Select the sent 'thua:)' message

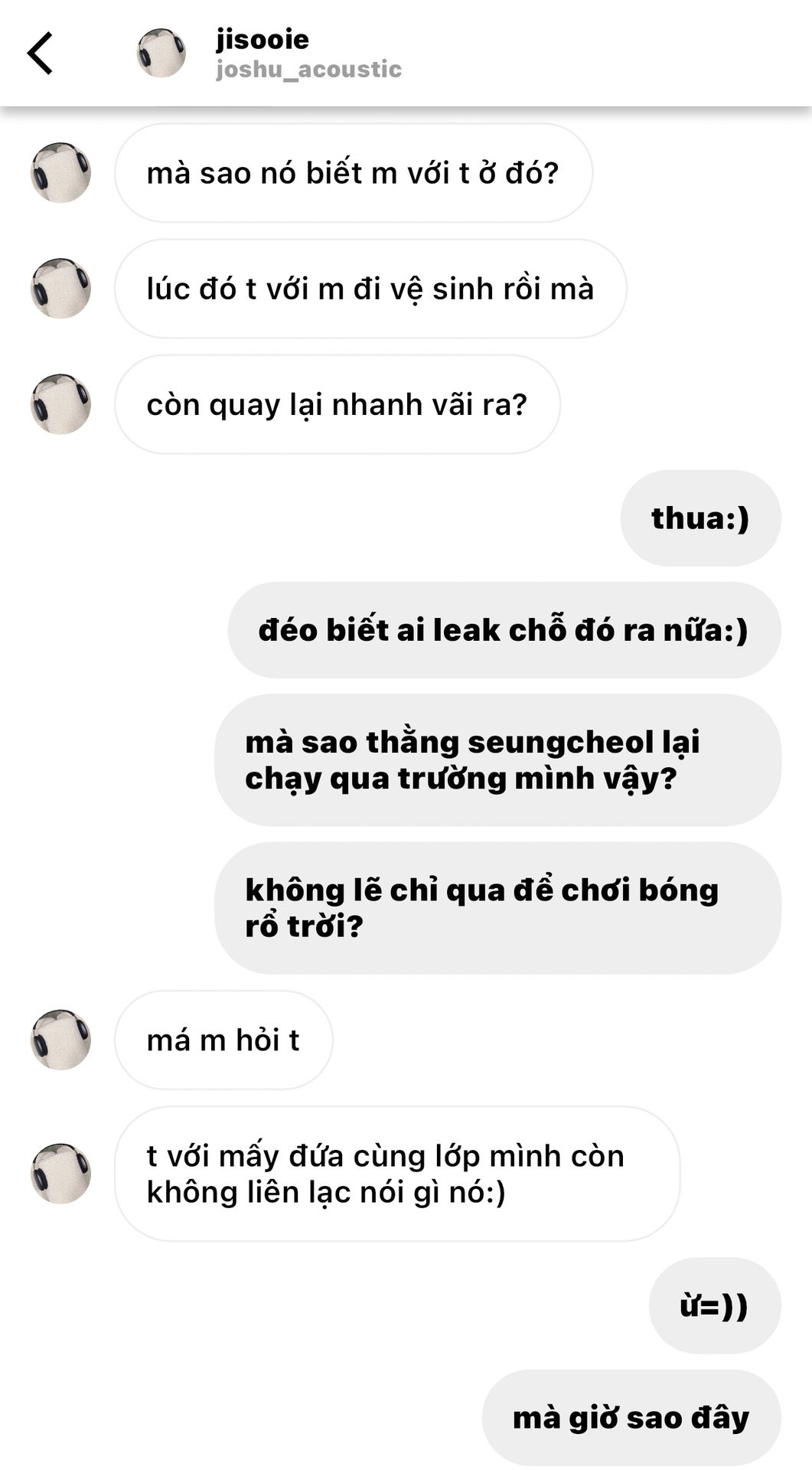[700, 518]
